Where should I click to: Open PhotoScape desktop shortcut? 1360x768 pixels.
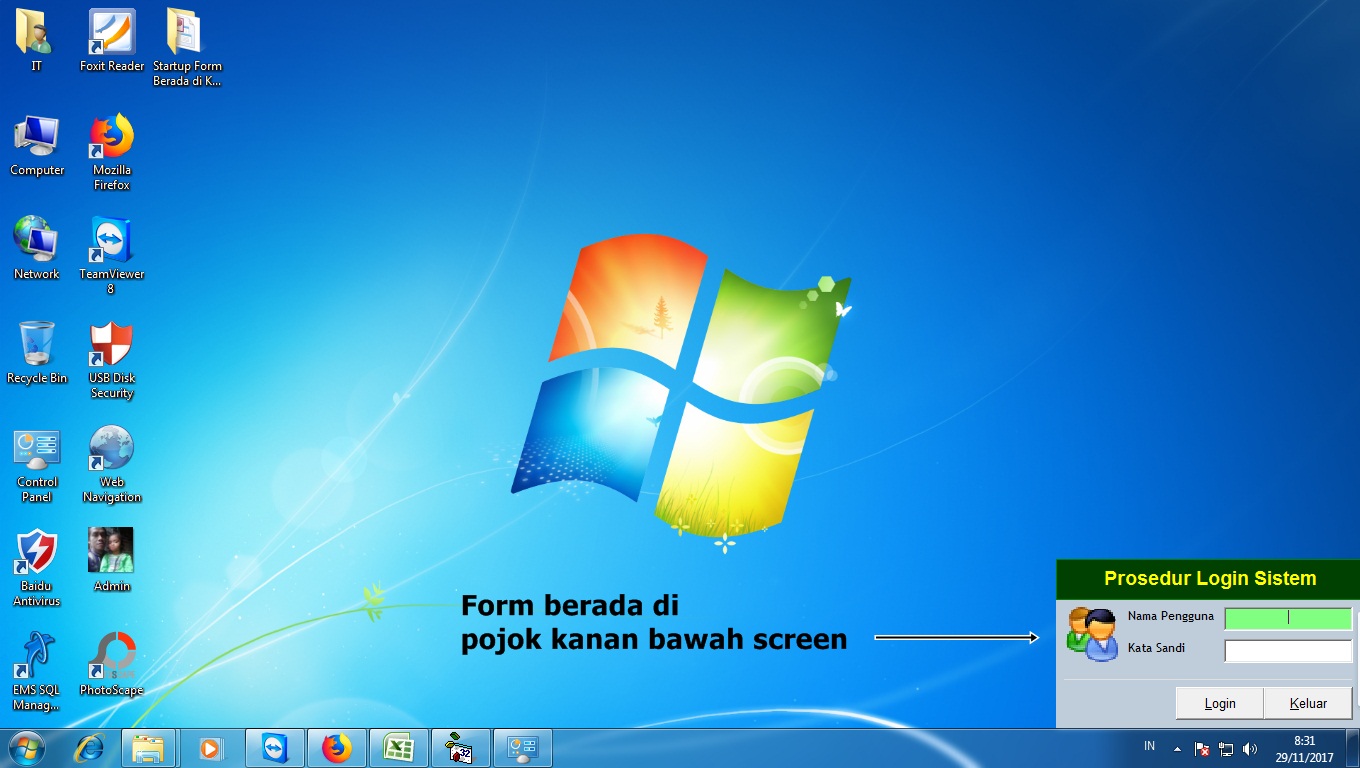[x=112, y=664]
